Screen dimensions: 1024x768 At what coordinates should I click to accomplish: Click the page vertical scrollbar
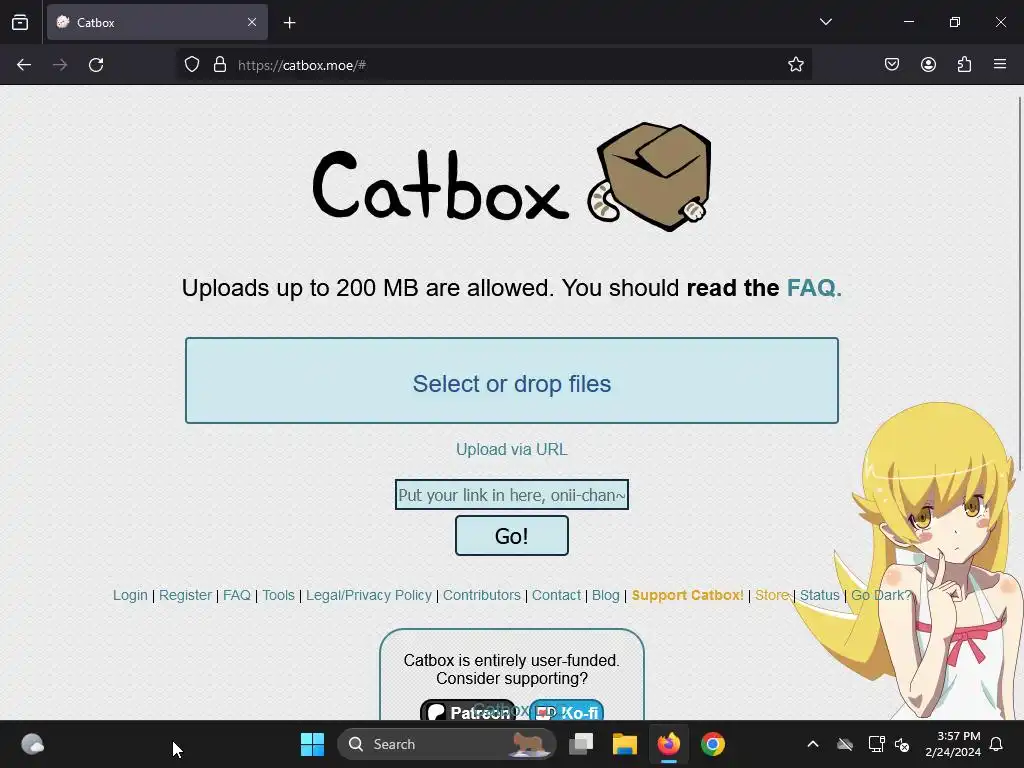click(x=1019, y=283)
